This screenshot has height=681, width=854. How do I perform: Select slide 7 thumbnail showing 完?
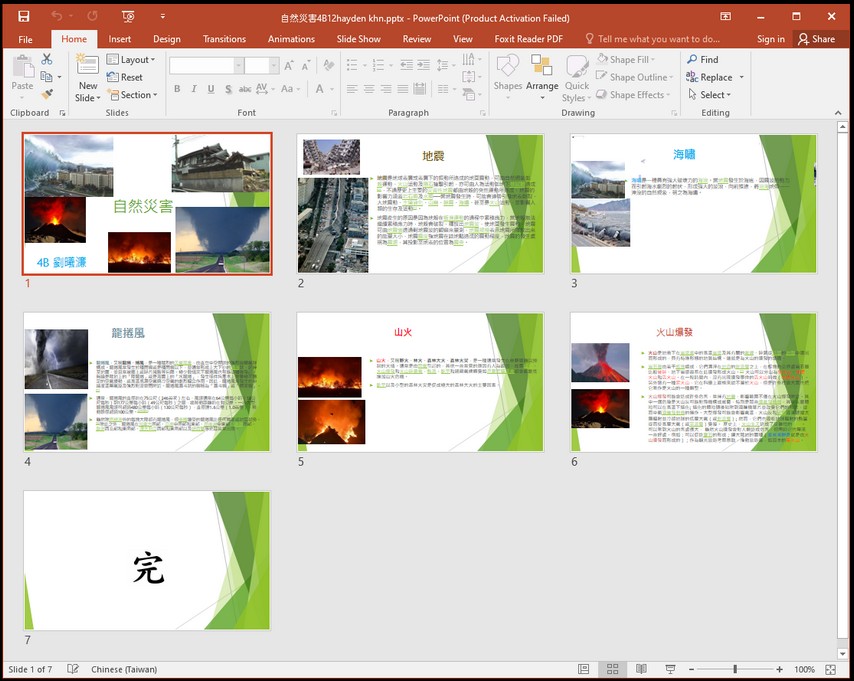147,561
